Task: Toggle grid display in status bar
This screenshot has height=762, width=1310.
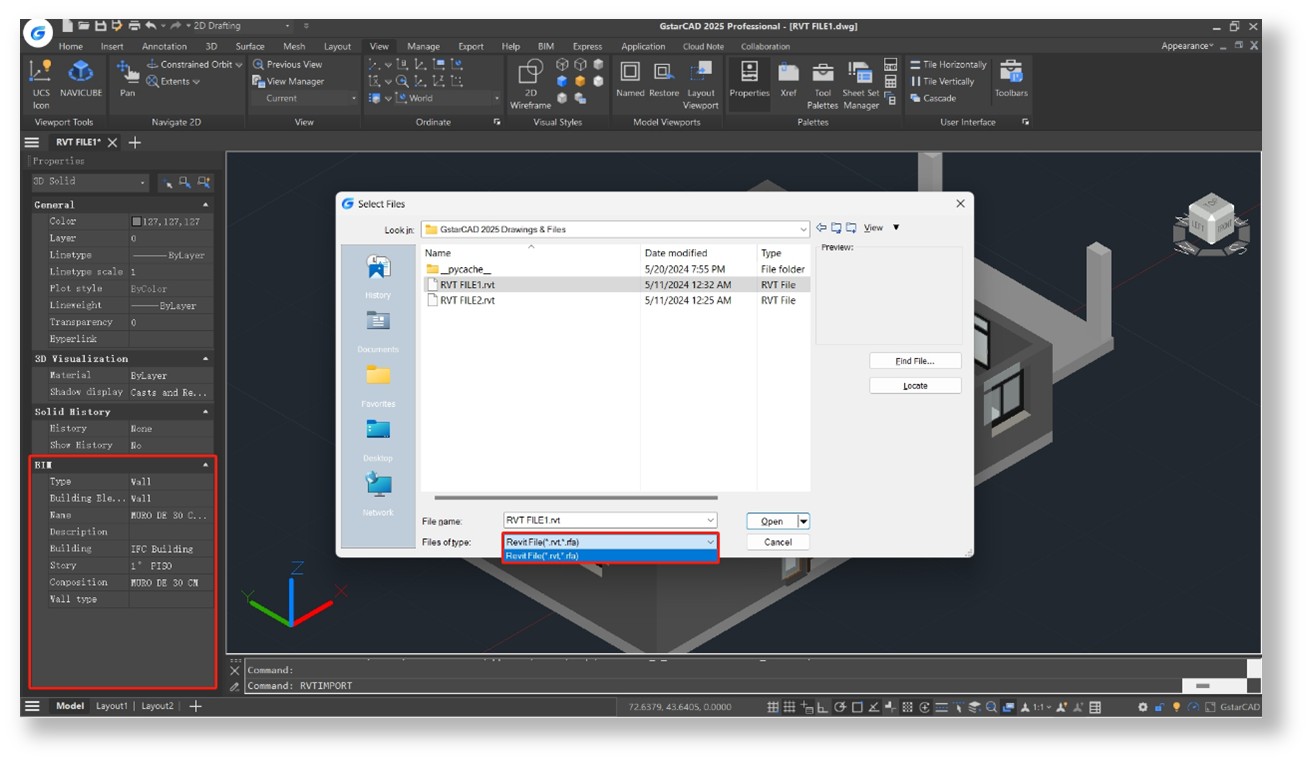Action: point(773,707)
